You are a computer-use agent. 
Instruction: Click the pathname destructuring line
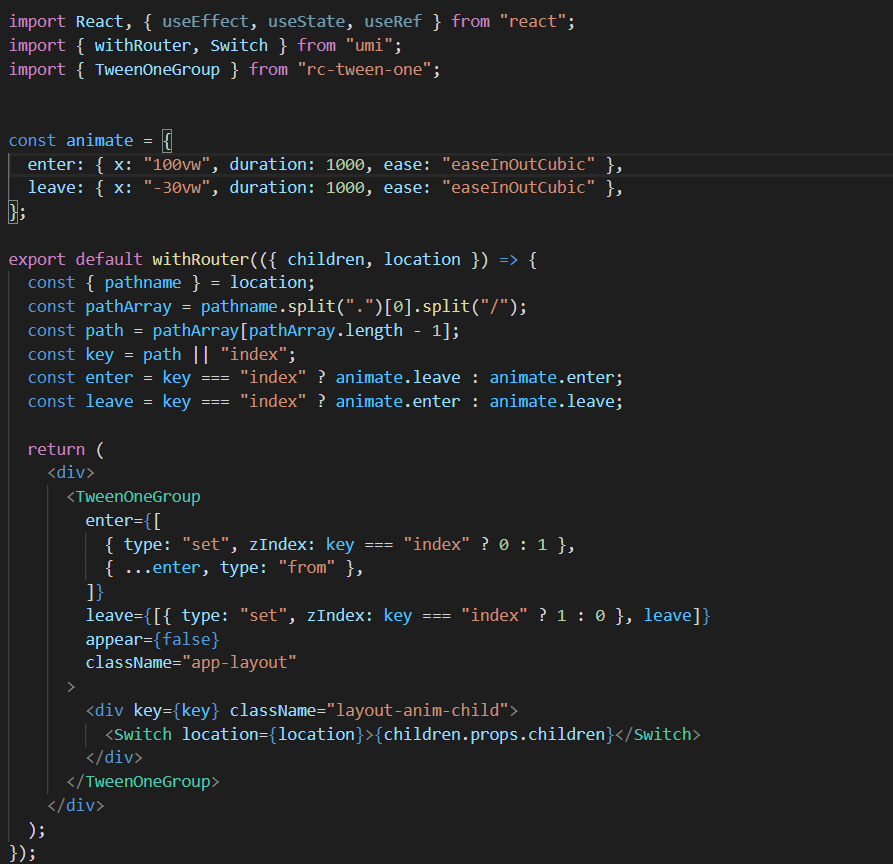point(142,282)
